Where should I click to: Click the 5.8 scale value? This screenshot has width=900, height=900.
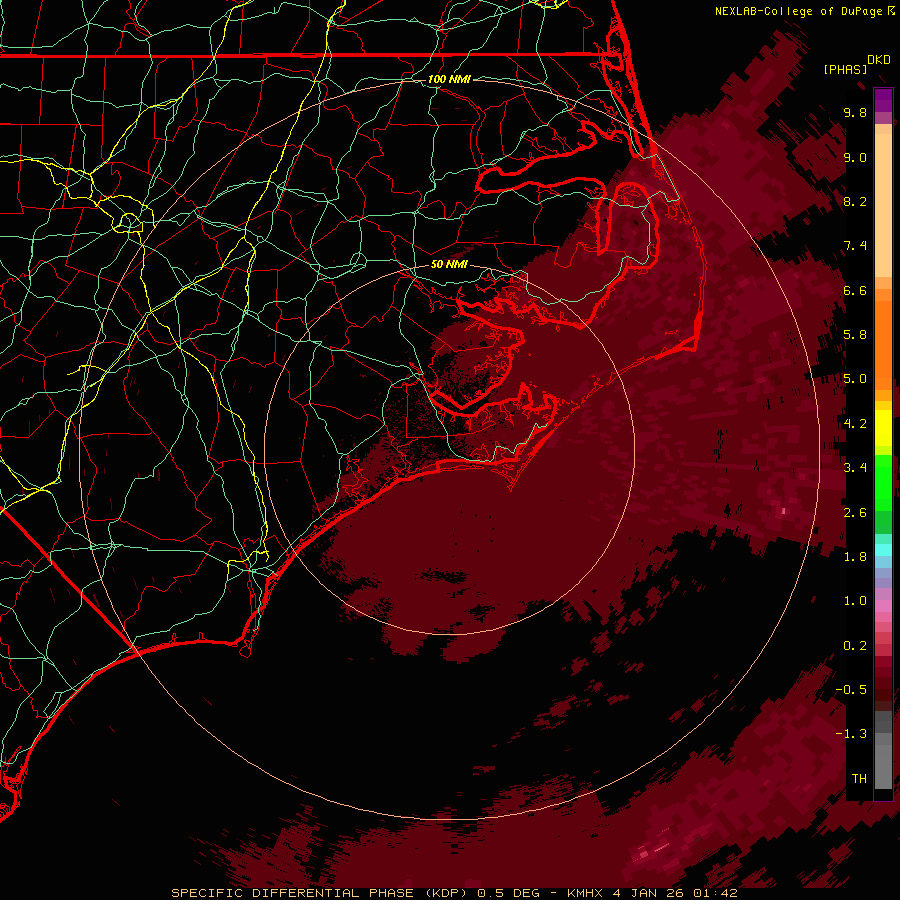point(855,335)
